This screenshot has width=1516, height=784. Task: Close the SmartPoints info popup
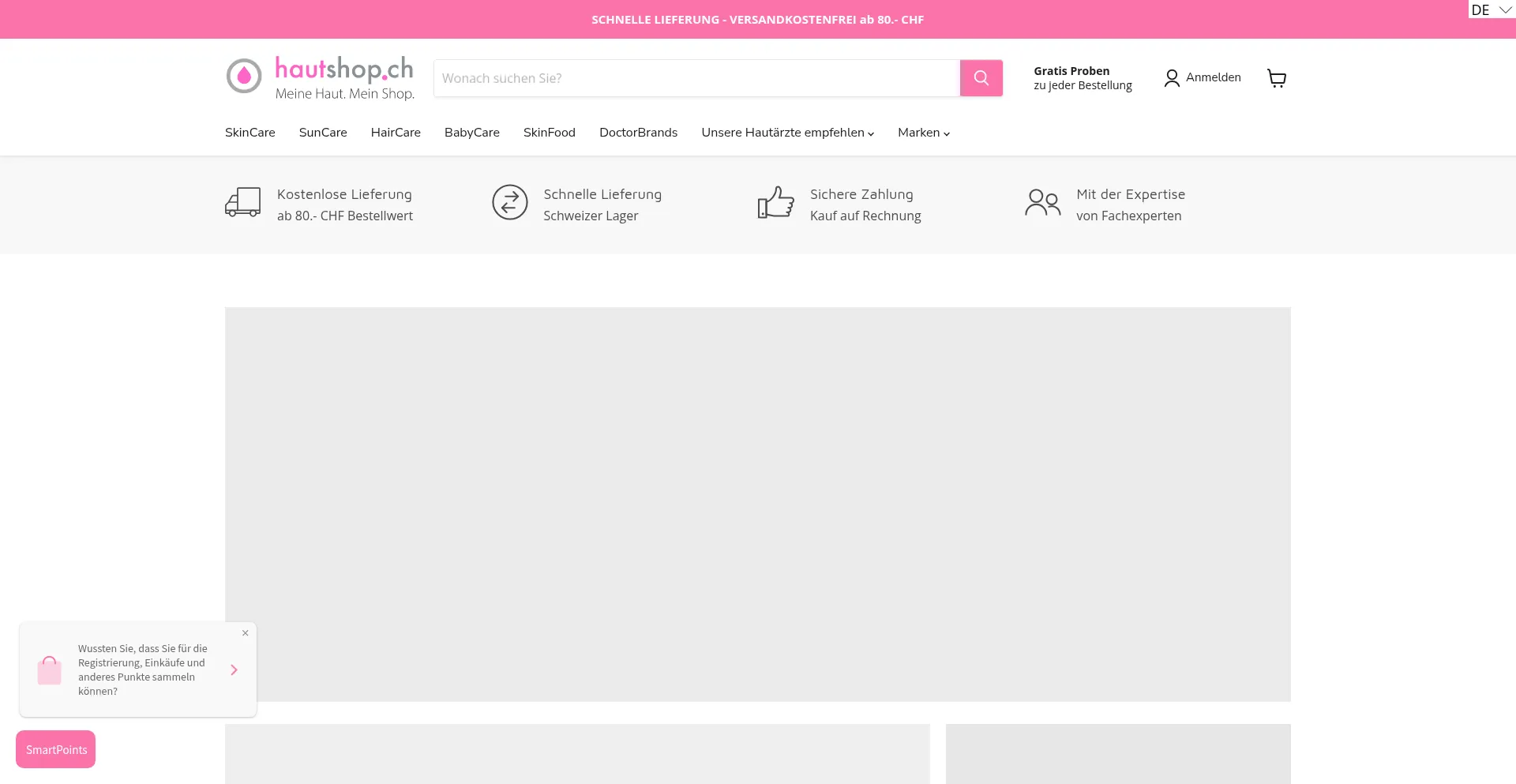pos(246,633)
